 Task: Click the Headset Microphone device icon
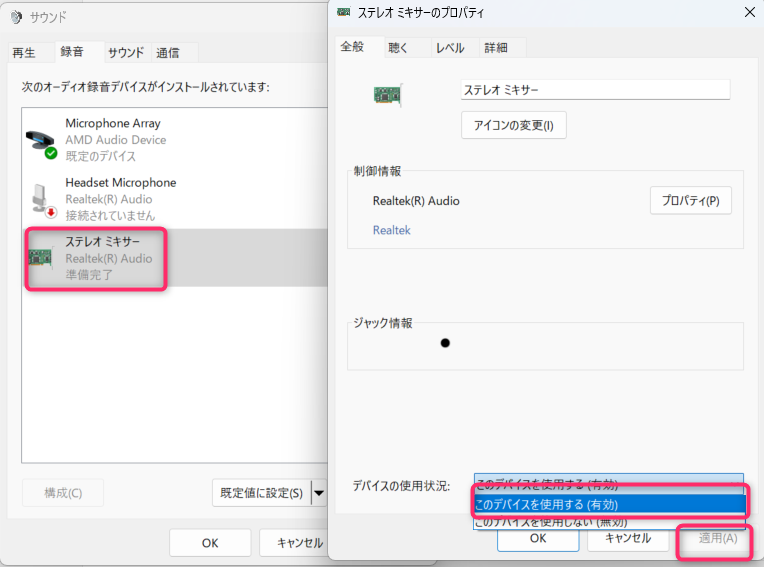click(x=42, y=199)
